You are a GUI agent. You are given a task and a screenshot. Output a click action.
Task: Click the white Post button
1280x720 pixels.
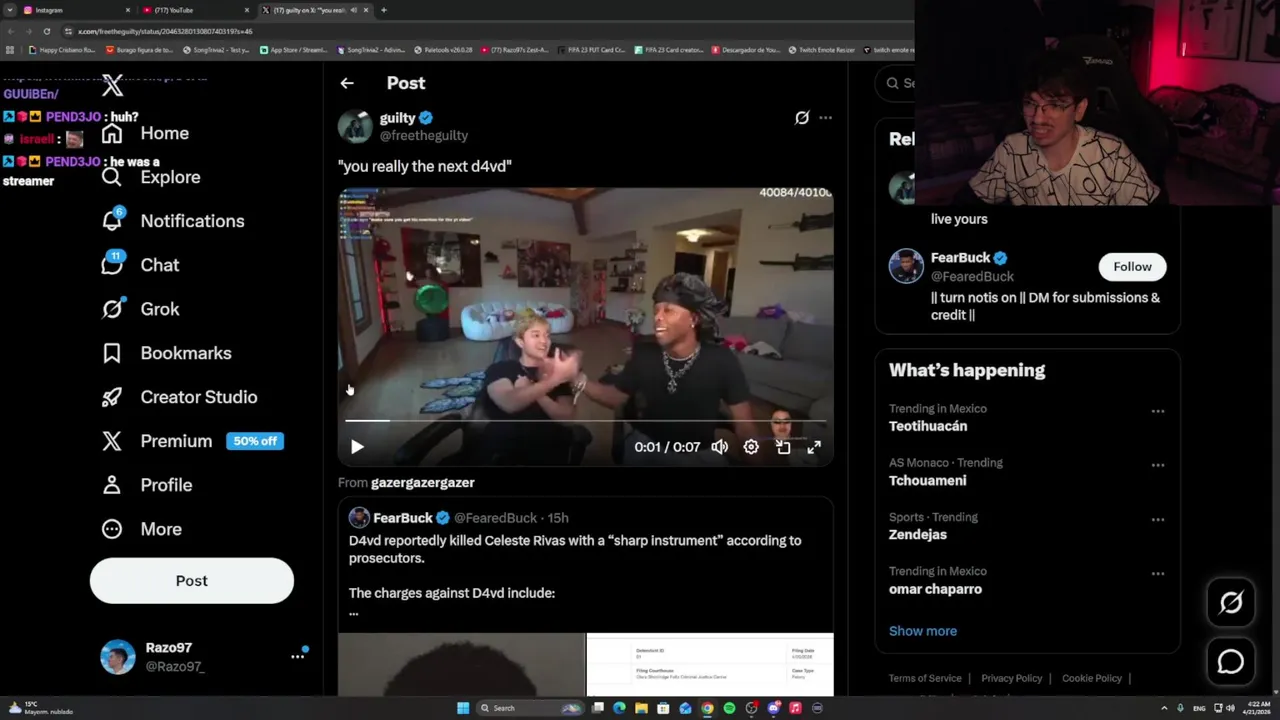[192, 581]
